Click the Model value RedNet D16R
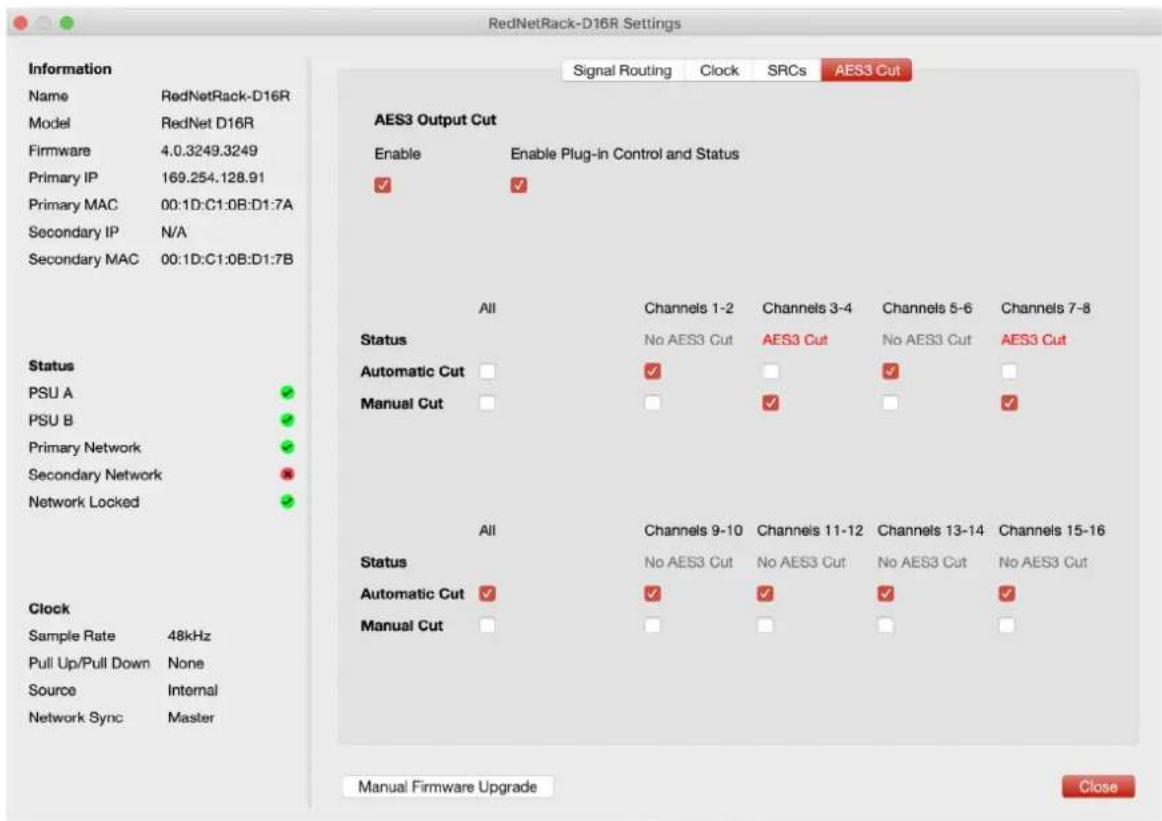This screenshot has height=821, width=1162. coord(207,123)
